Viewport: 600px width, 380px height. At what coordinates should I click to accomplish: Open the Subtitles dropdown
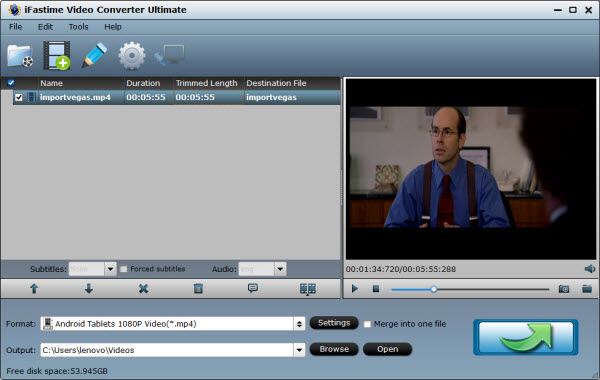110,269
